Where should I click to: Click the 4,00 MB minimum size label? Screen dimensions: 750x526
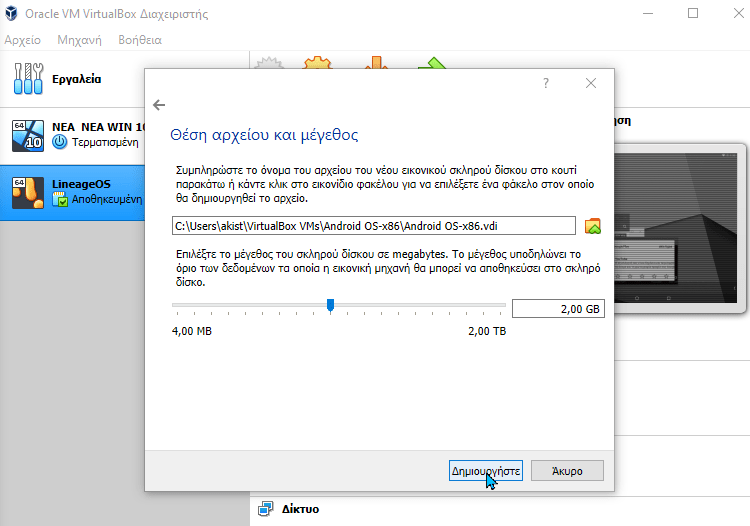[x=191, y=331]
